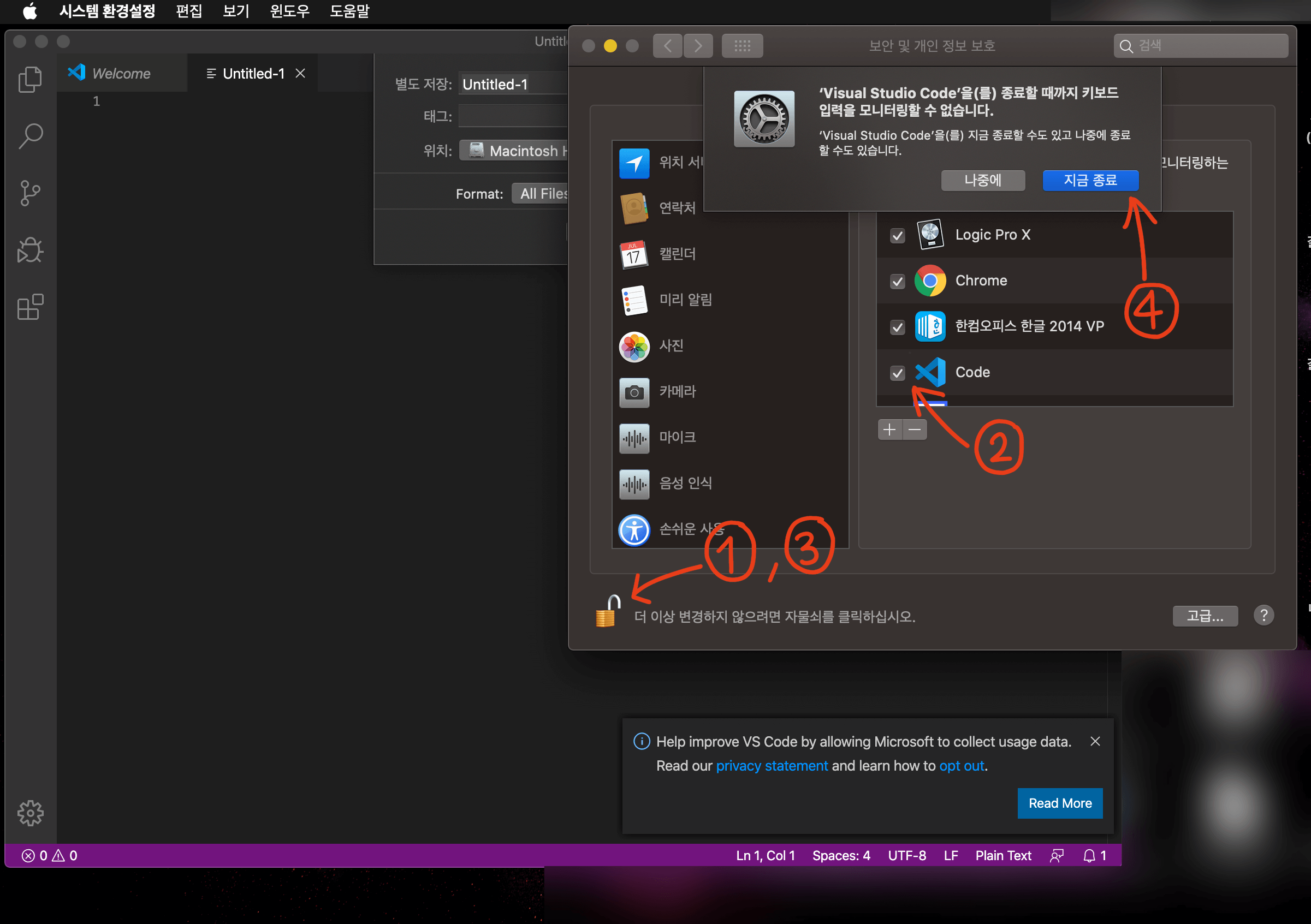
Task: Open the 윈도우 menu in menu bar
Action: click(x=289, y=11)
